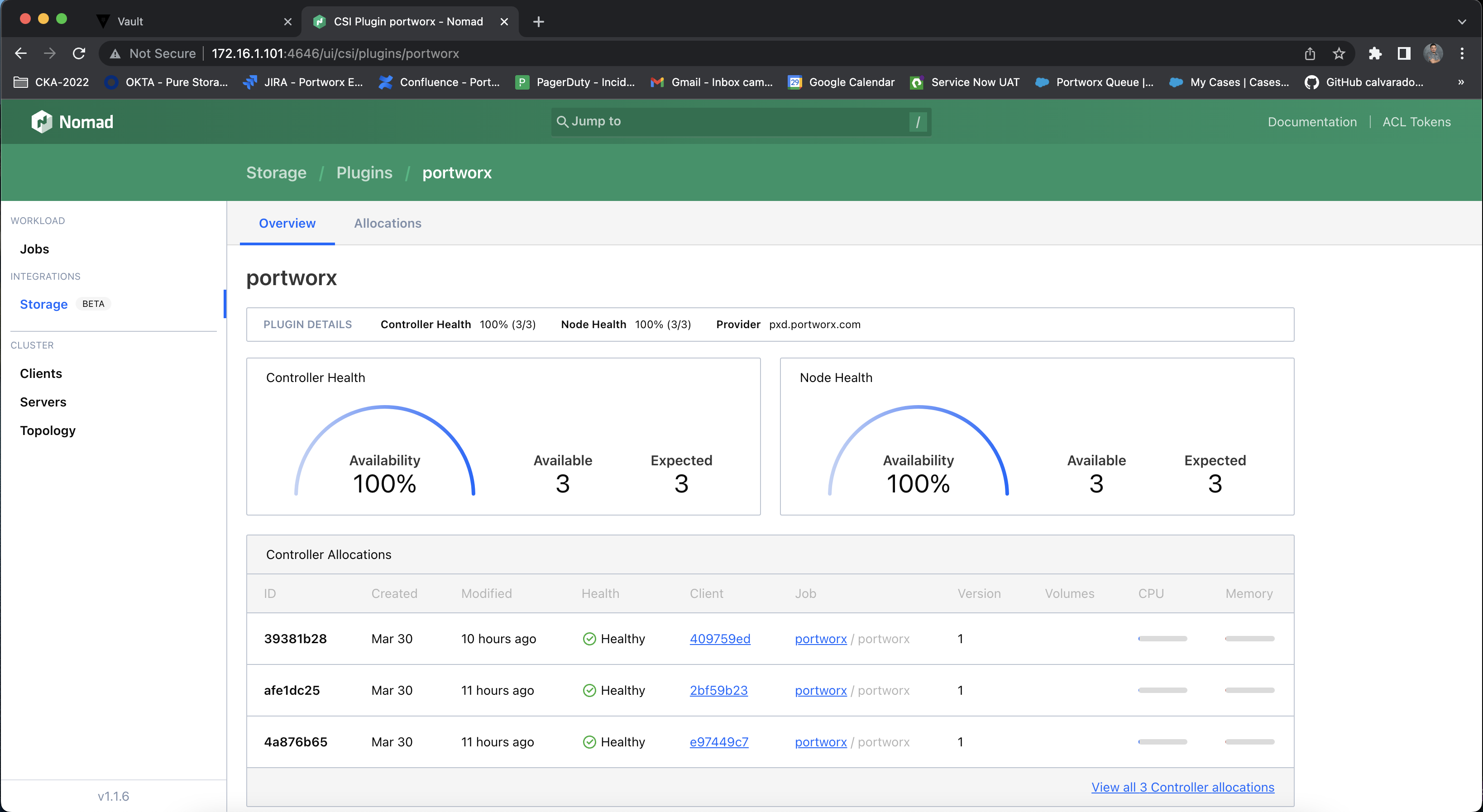Click portworx in the breadcrumb
Viewport: 1483px width, 812px height.
tap(456, 172)
